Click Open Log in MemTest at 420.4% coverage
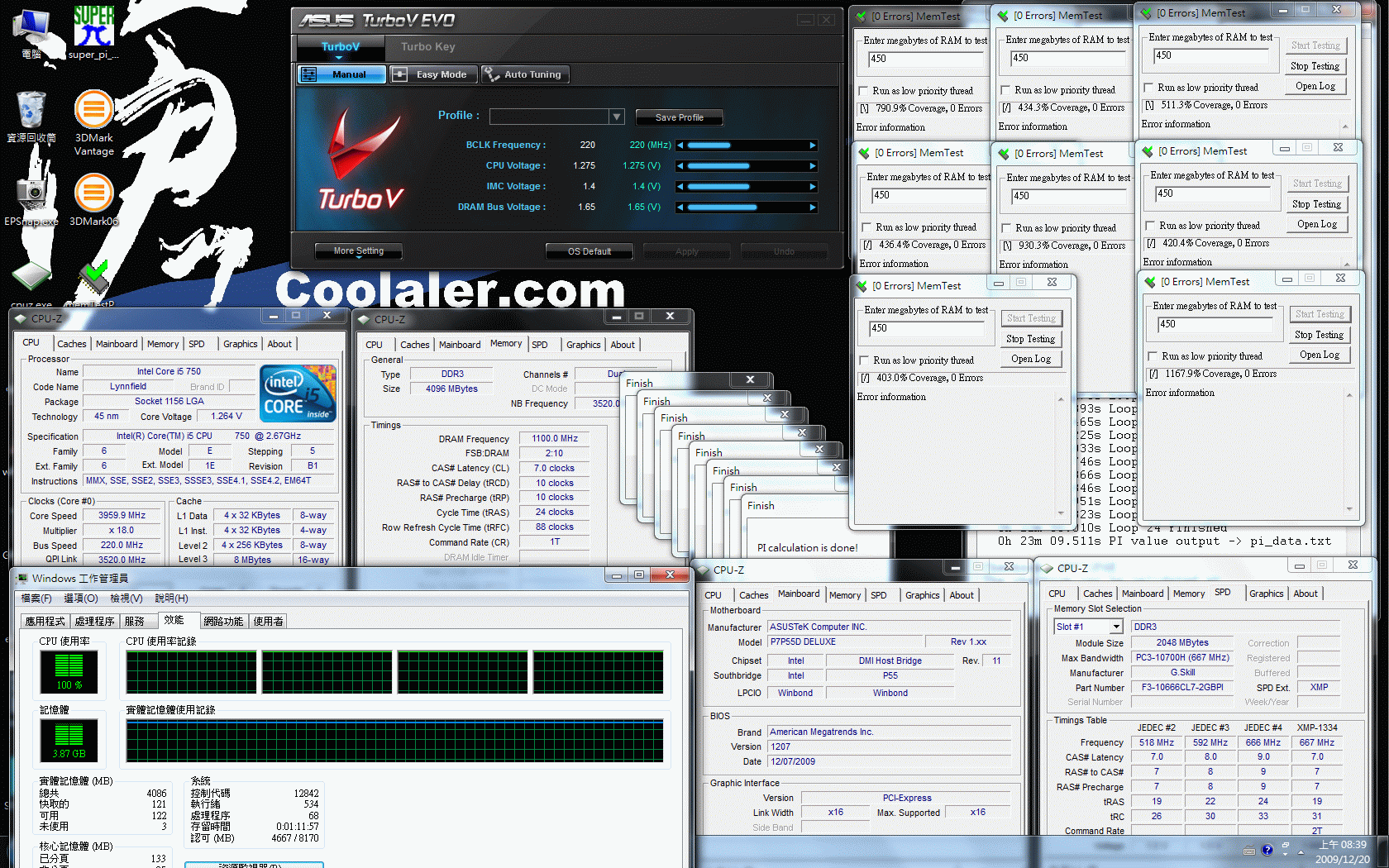The image size is (1389, 868). point(1317,224)
